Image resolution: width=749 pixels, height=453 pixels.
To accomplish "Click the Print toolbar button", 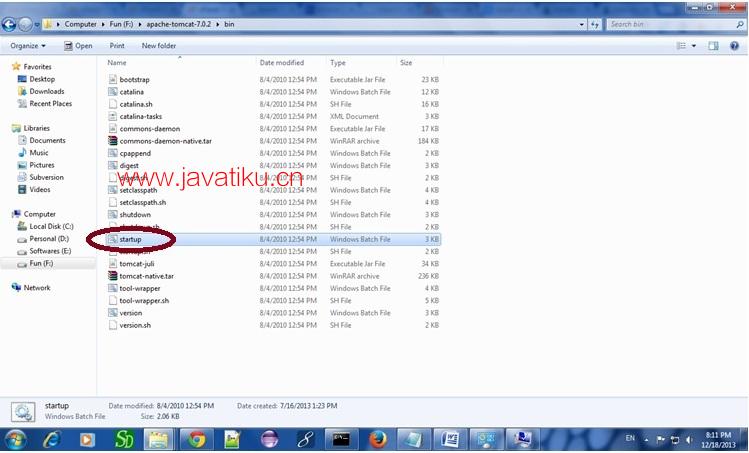I will (x=117, y=45).
